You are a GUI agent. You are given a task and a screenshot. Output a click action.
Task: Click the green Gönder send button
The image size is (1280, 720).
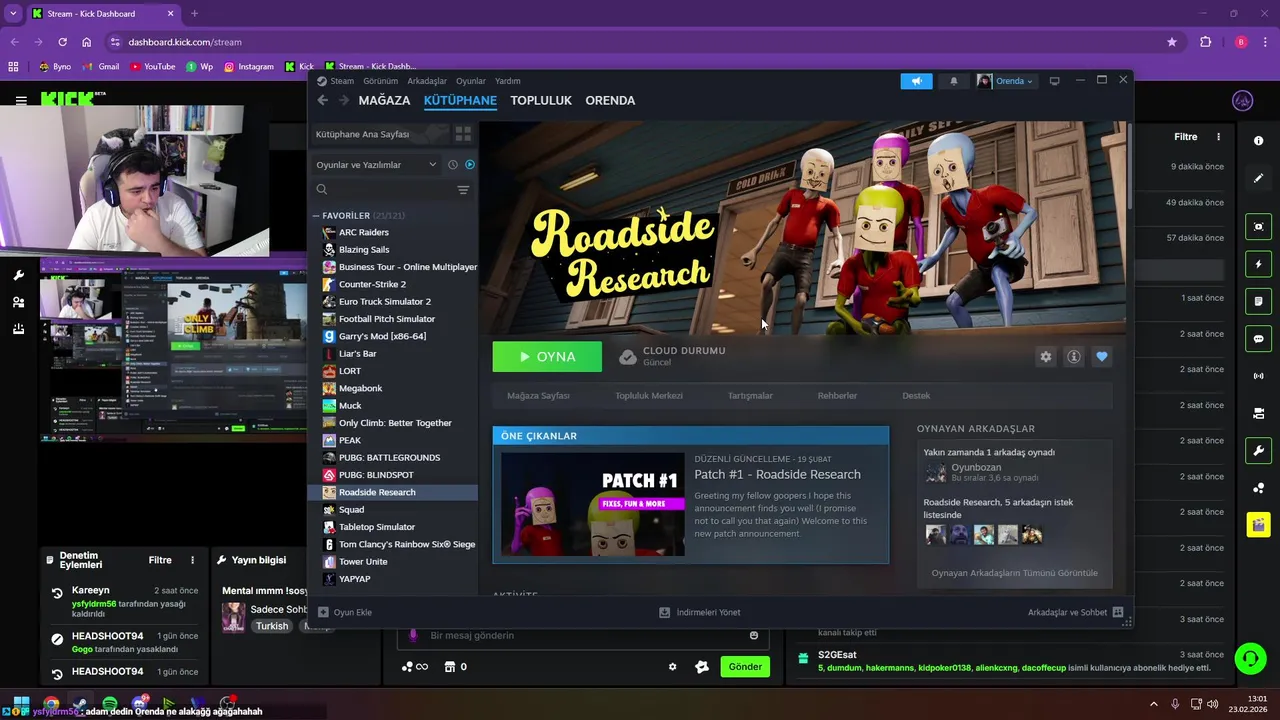tap(745, 667)
